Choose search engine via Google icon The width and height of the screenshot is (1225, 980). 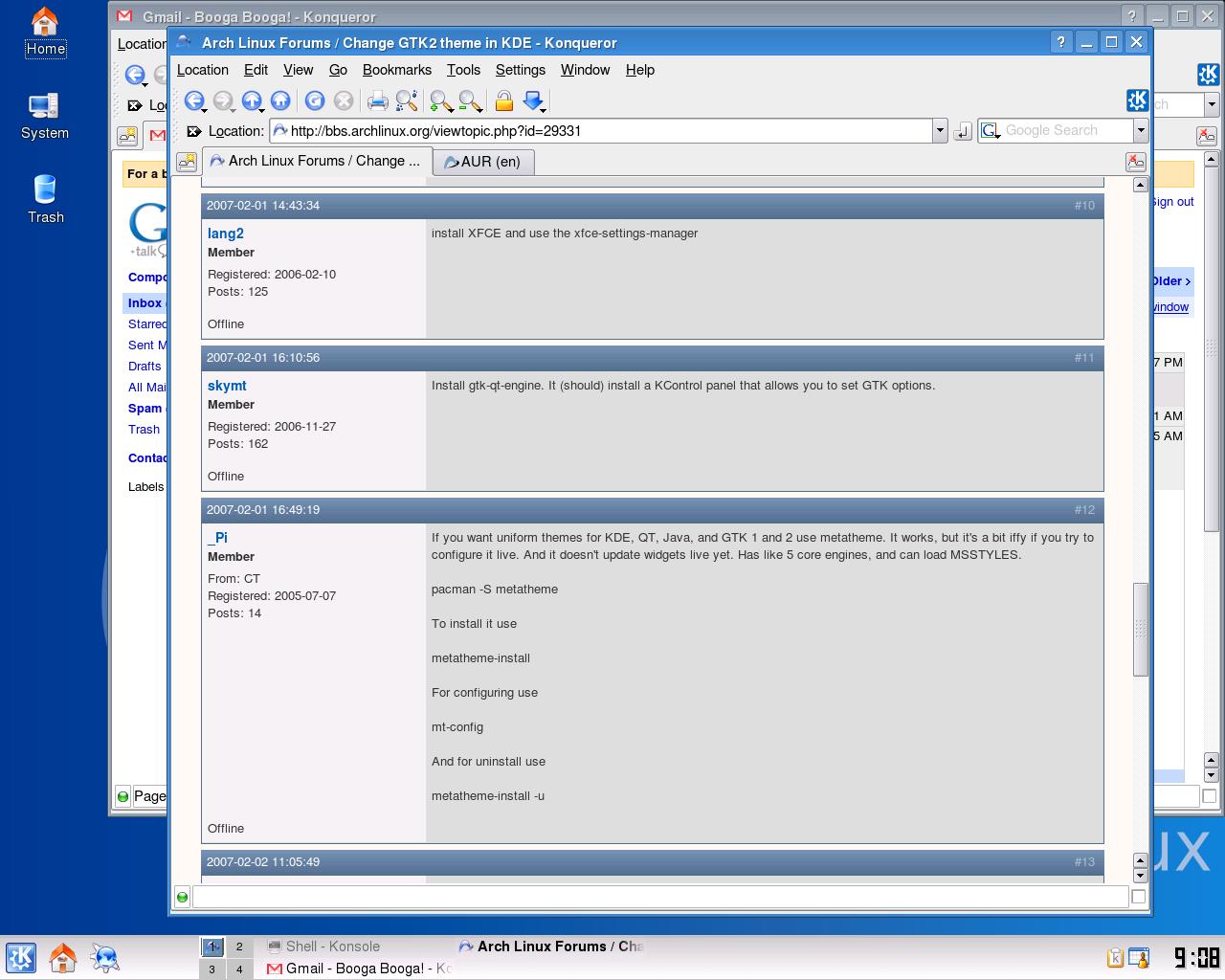click(x=991, y=130)
